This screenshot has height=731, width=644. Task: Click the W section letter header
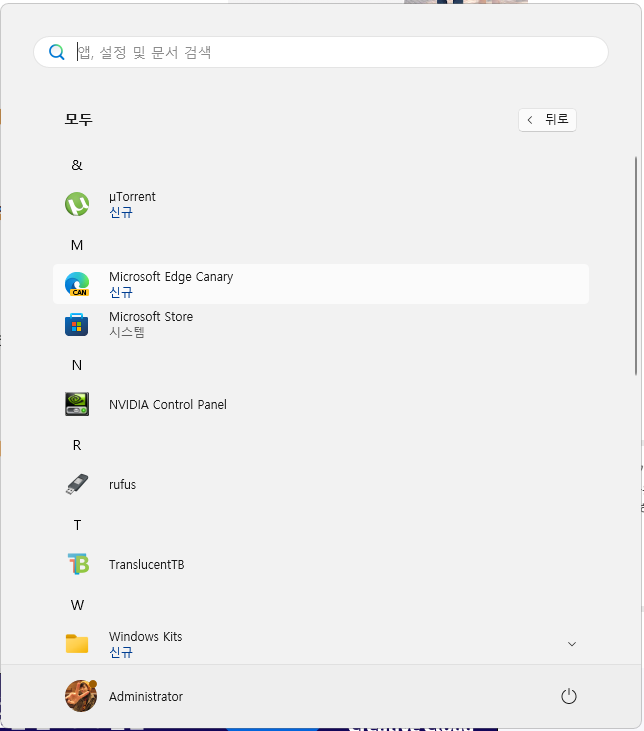pos(77,605)
